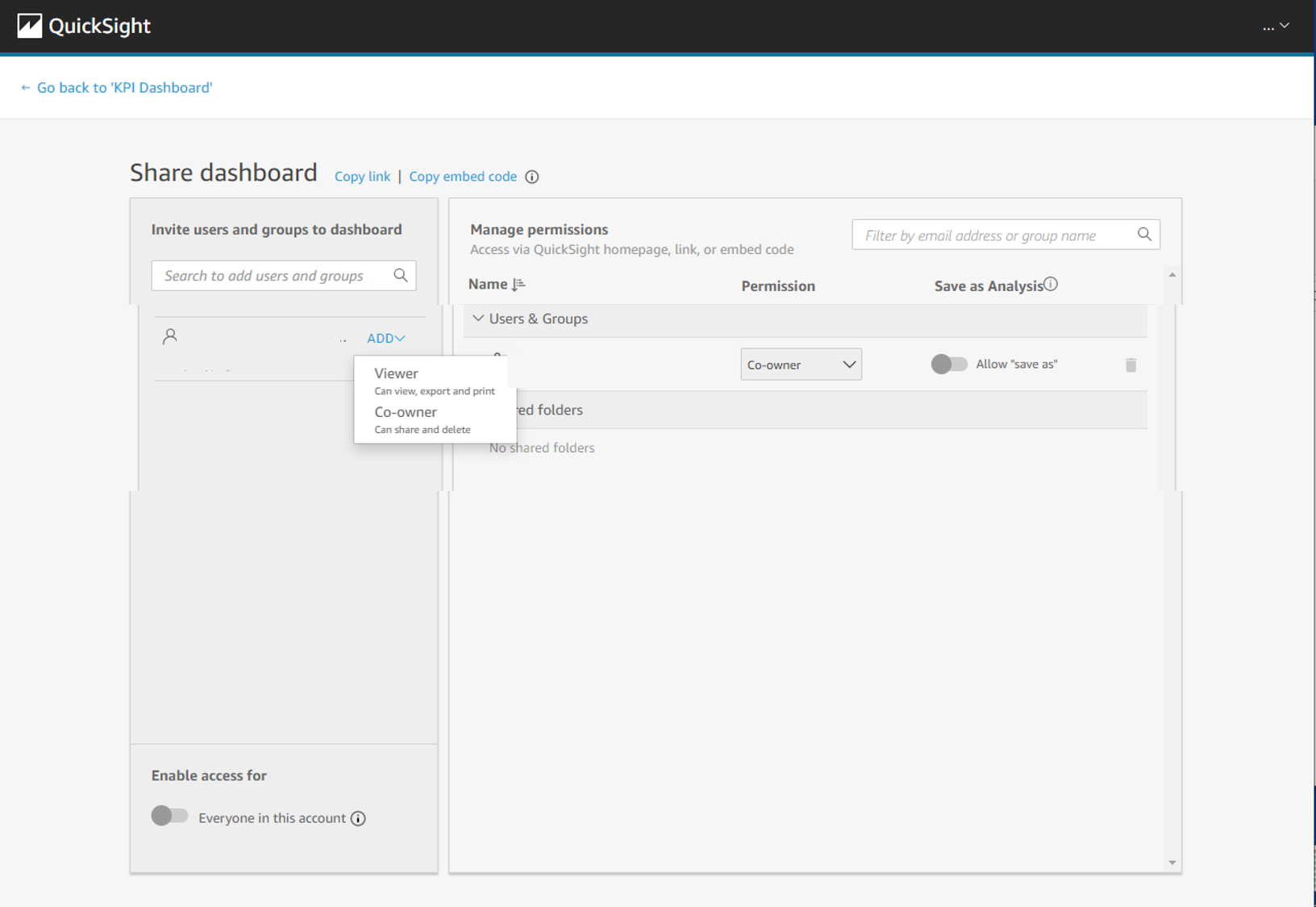Open the Save as Analysis info icon
Viewport: 1316px width, 907px height.
[1051, 284]
